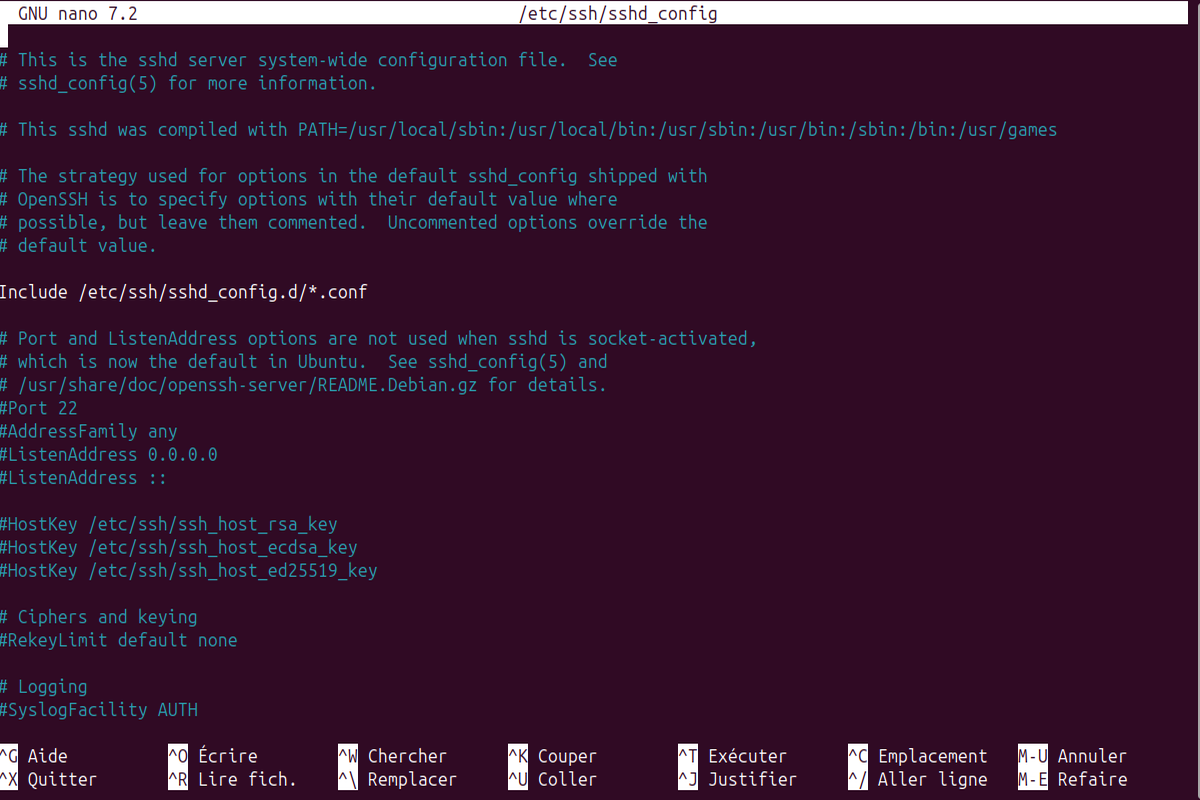Screen dimensions: 1200x800
Task: Place cursor on #SyslogFacility AUTH line
Action: click(x=99, y=710)
